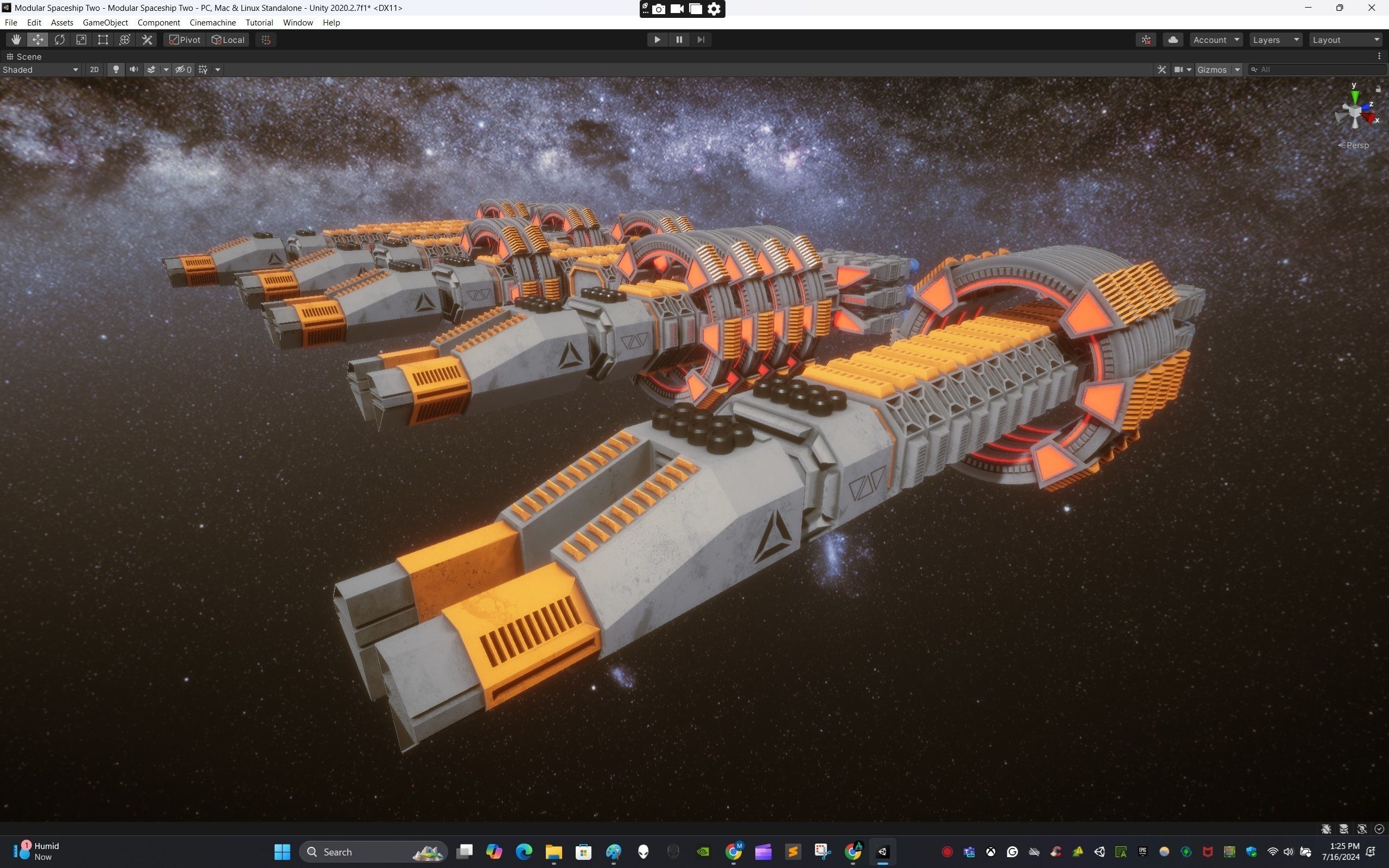The width and height of the screenshot is (1389, 868).
Task: Select the Rect transform tool
Action: pyautogui.click(x=103, y=40)
